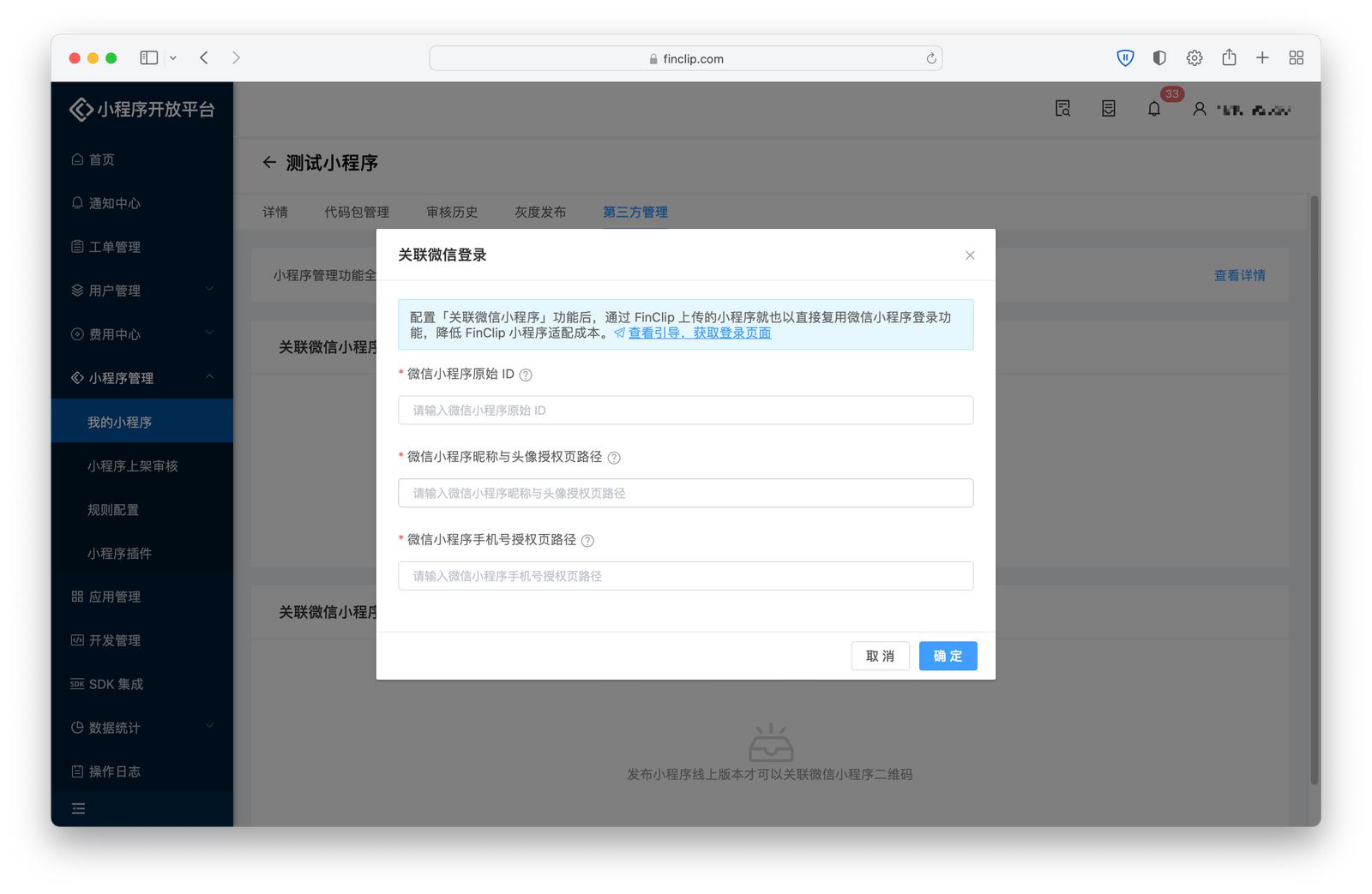Screen dimensions: 1372x894
Task: Toggle the browser sidebar panel icon
Action: coord(148,57)
